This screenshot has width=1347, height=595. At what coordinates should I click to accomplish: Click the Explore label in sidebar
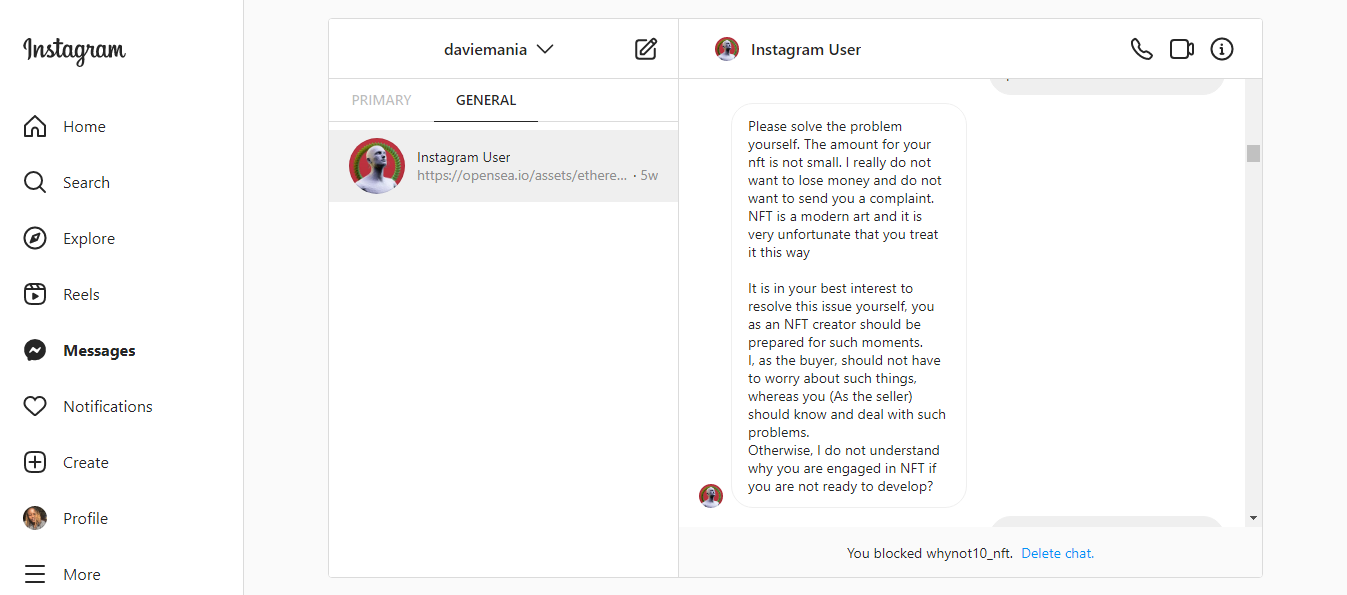tap(89, 239)
